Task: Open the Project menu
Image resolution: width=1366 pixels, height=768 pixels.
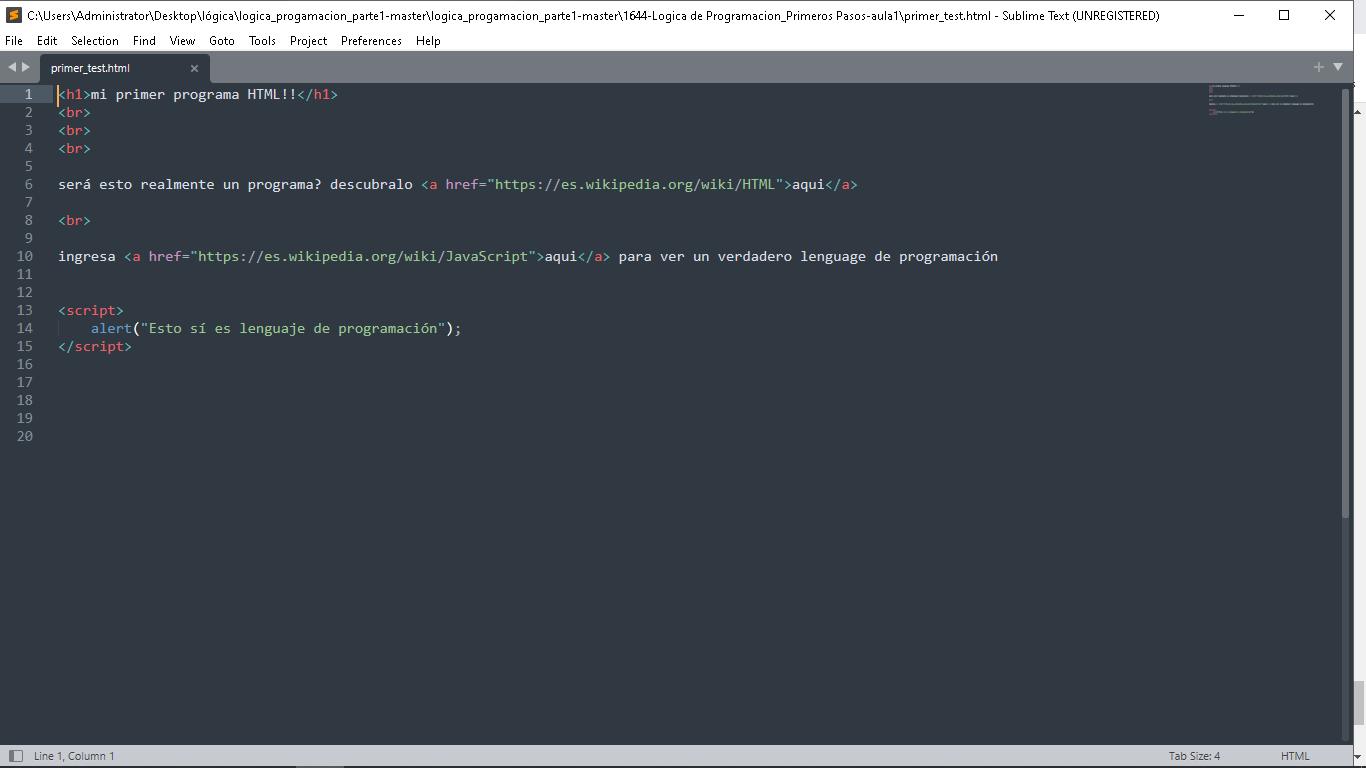Action: (309, 41)
